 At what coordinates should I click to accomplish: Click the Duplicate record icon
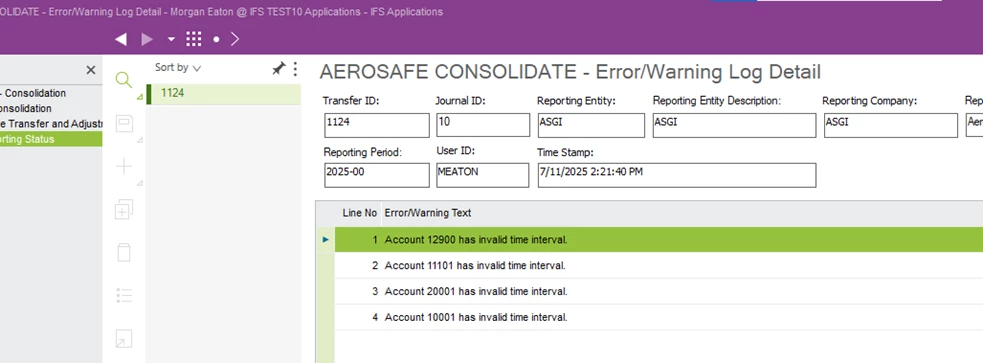(x=124, y=209)
